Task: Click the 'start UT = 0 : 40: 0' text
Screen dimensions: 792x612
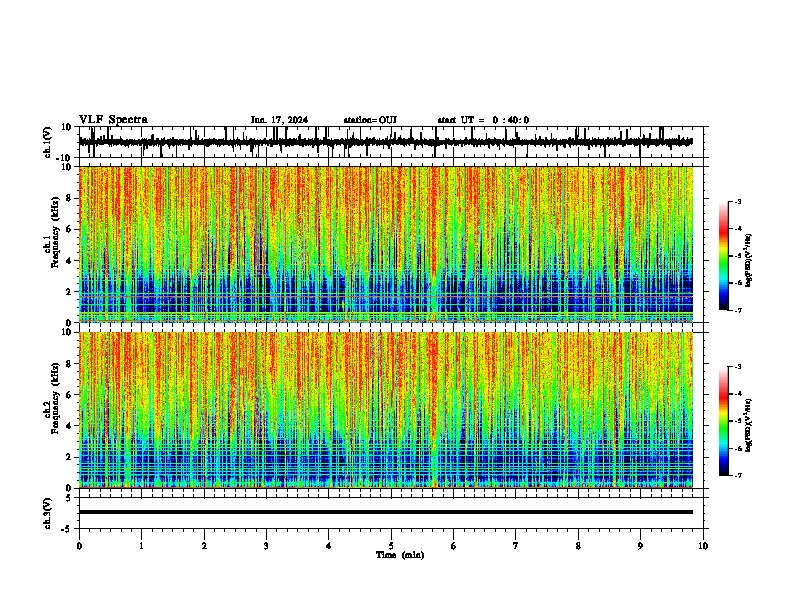Action: (483, 120)
